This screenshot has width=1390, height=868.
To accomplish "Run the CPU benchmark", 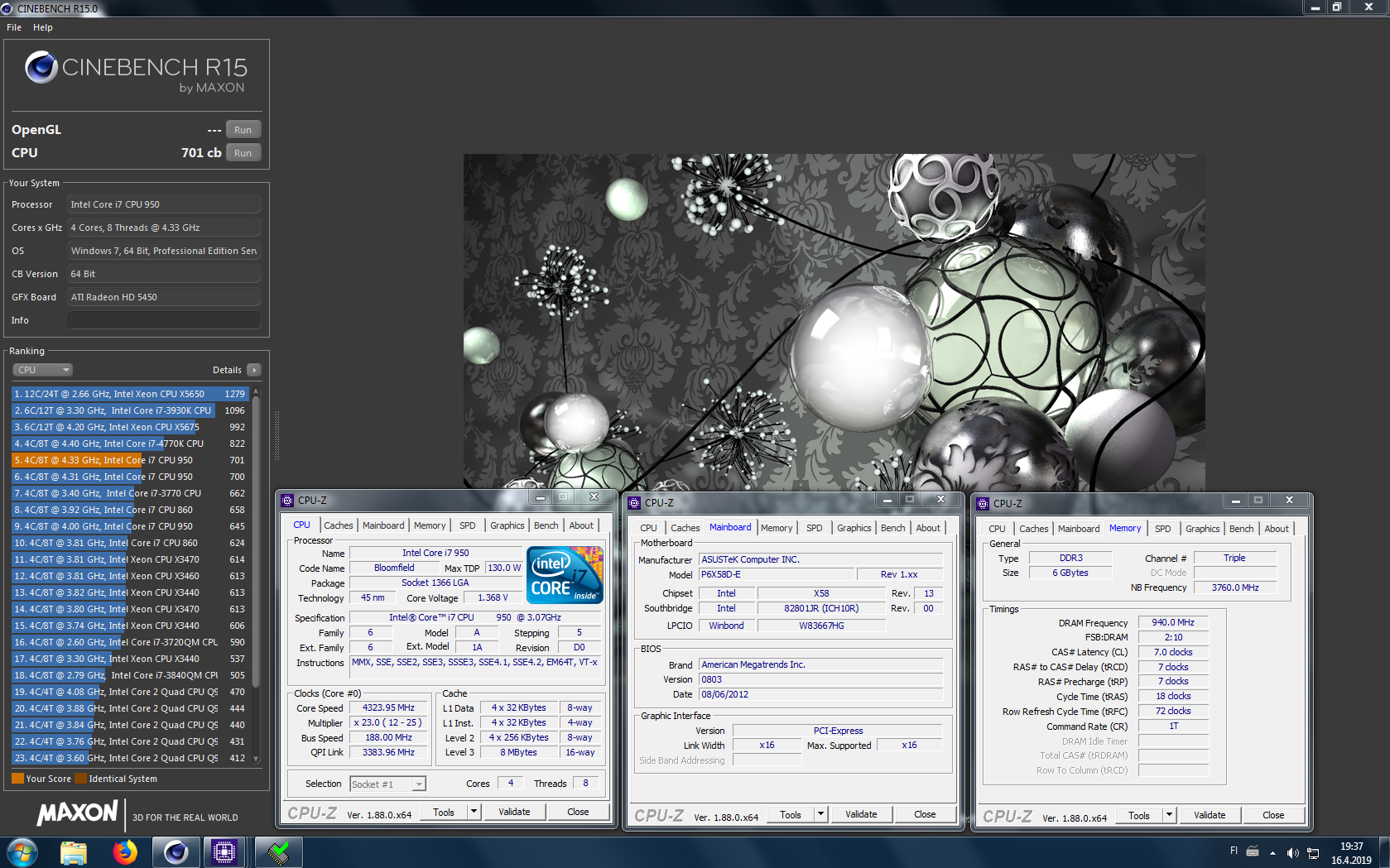I will 243,153.
